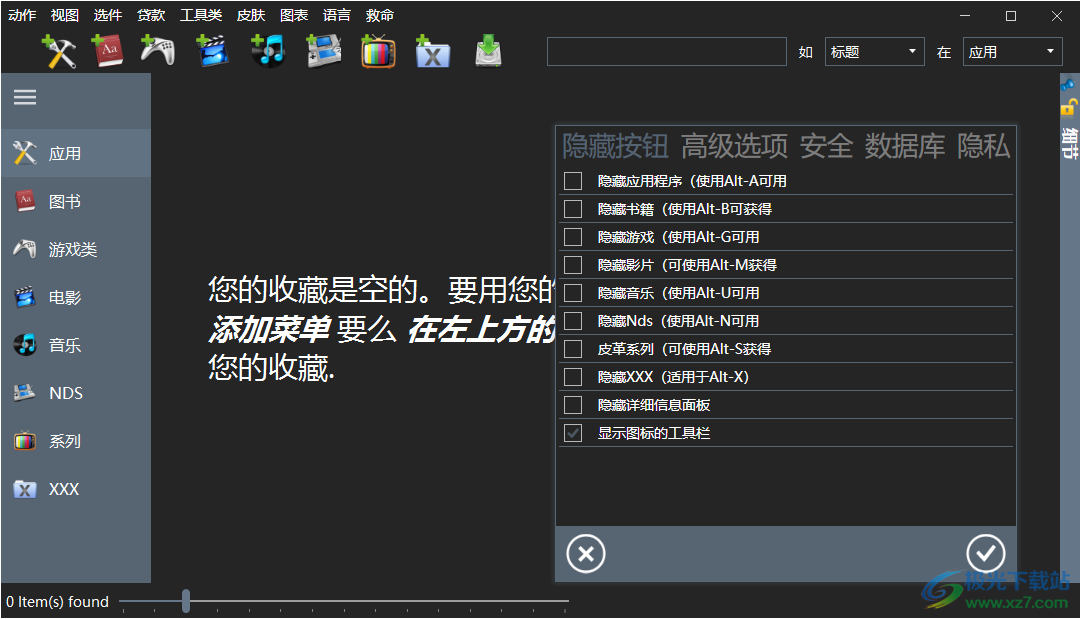Confirm settings with the checkmark button
This screenshot has height=619, width=1081.
986,553
